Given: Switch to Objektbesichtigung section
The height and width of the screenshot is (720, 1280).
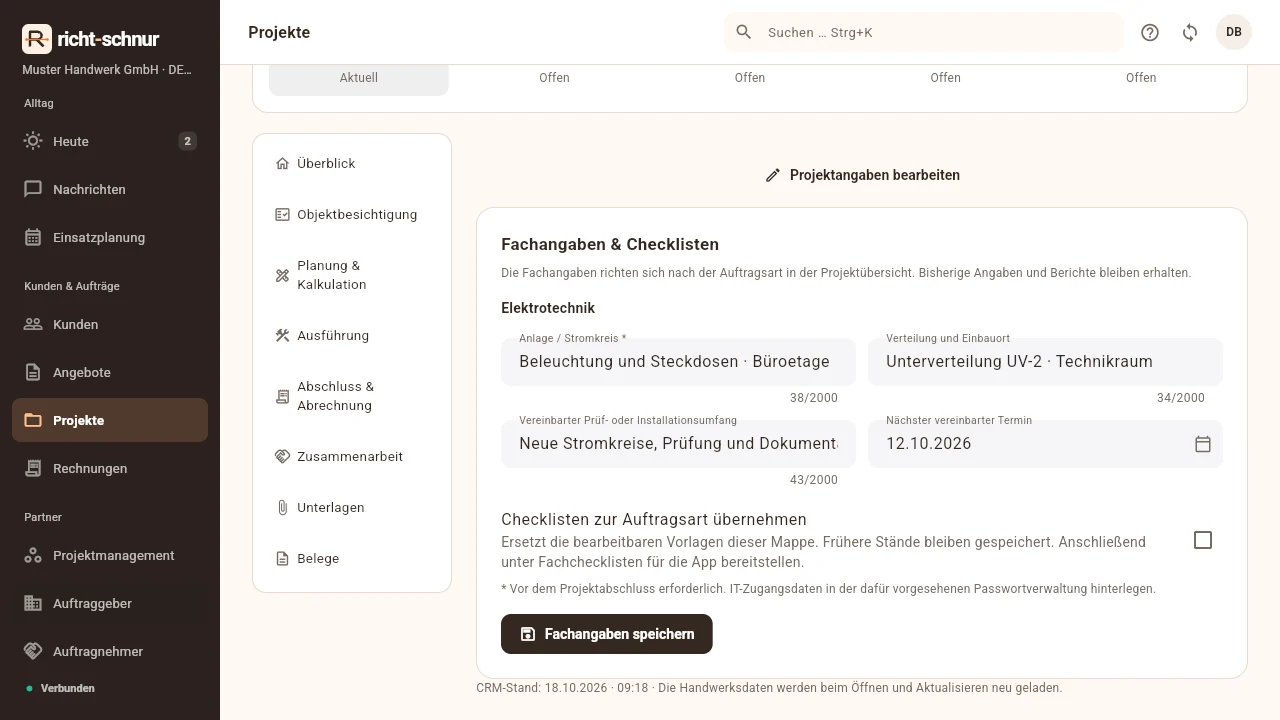Looking at the screenshot, I should tap(352, 214).
